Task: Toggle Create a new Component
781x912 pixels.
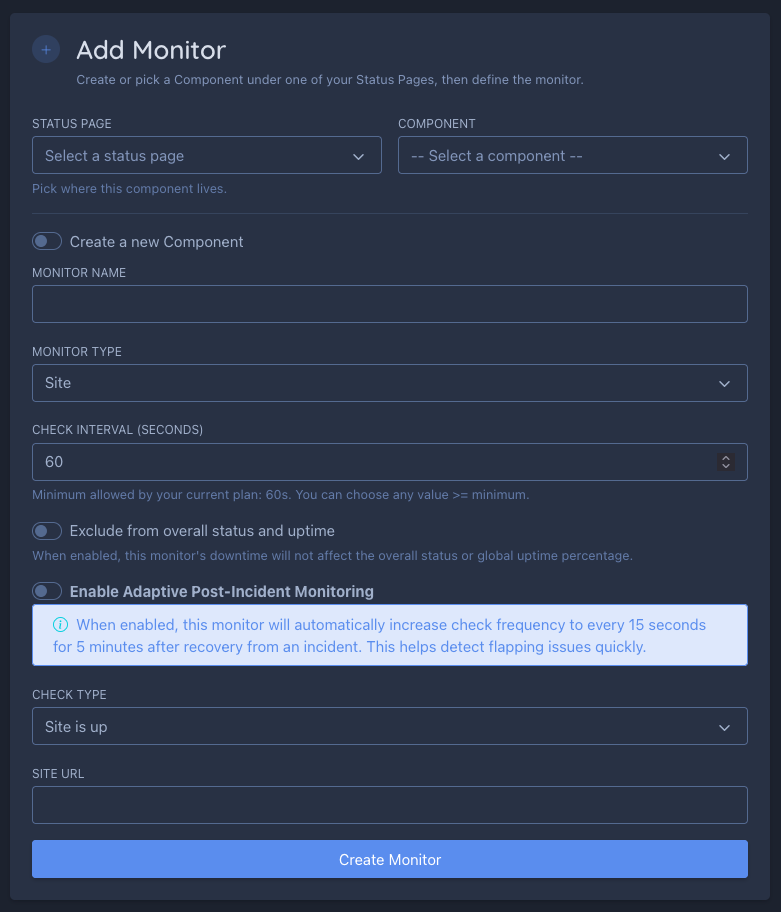Action: 47,241
